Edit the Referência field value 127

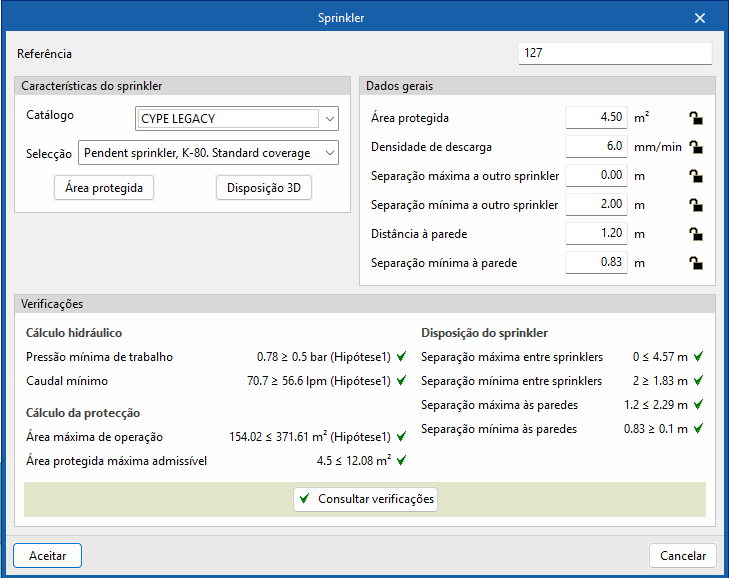pyautogui.click(x=615, y=53)
